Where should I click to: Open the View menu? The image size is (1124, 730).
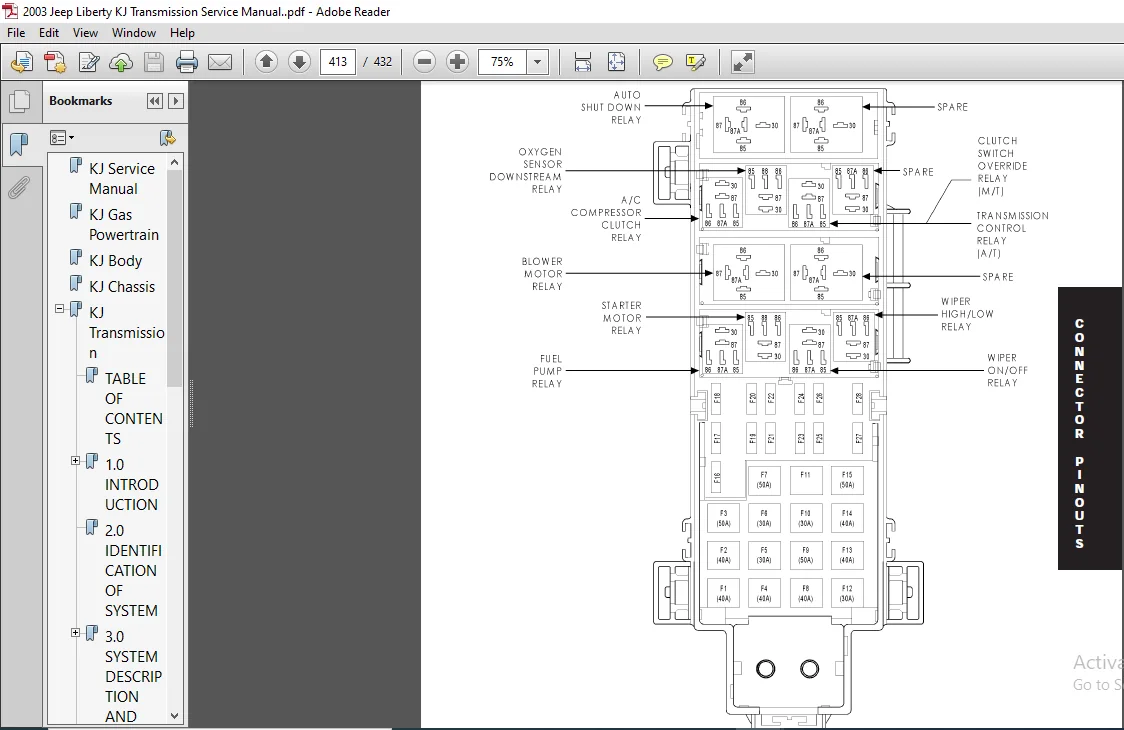click(85, 33)
